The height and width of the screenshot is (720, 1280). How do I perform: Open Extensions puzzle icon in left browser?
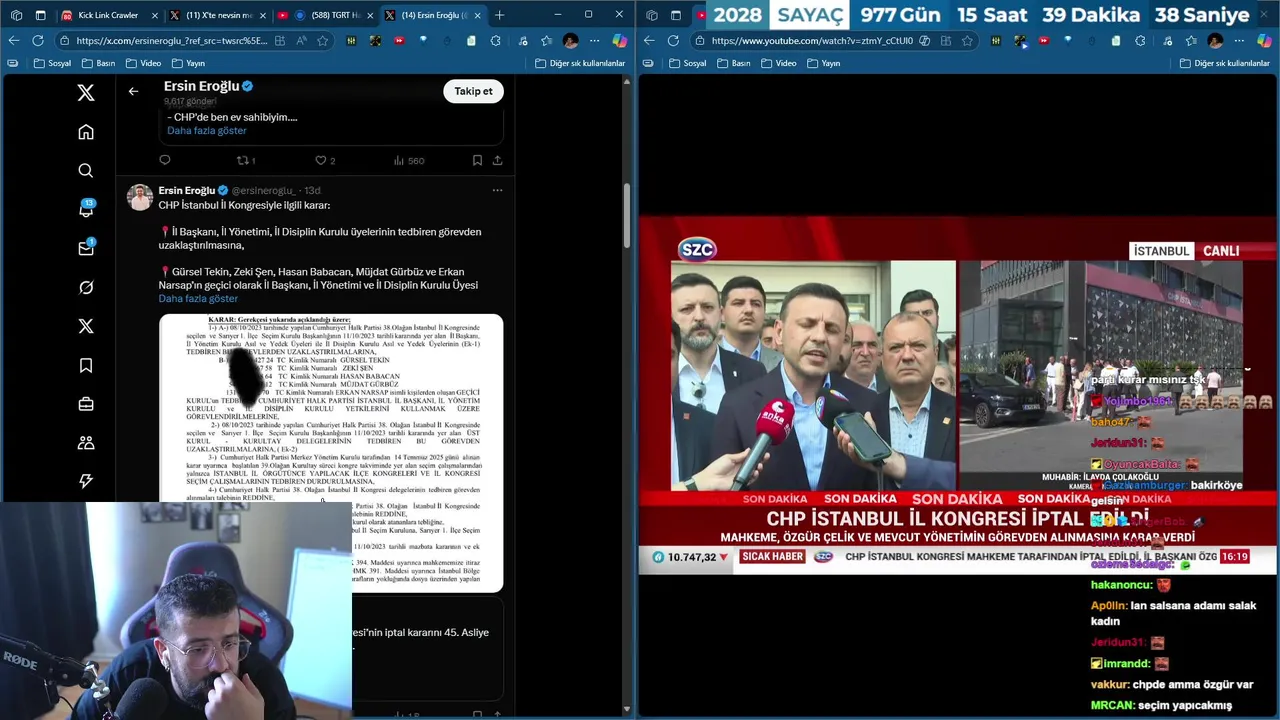coord(496,40)
